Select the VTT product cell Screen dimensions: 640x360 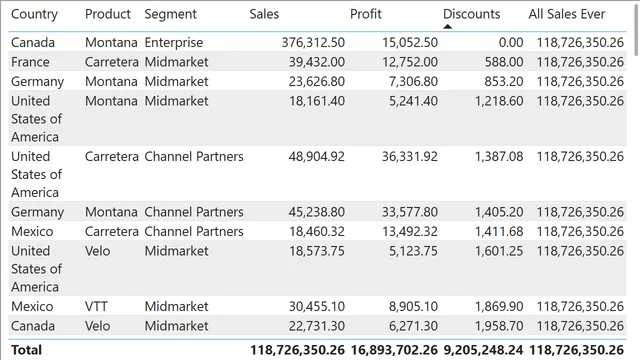point(96,307)
